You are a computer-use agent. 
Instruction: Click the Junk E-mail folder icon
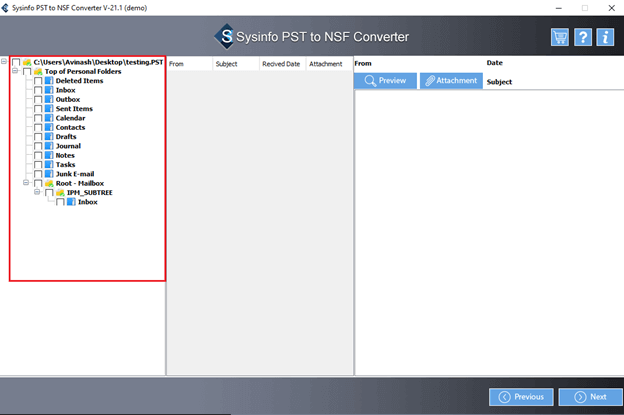coord(49,174)
